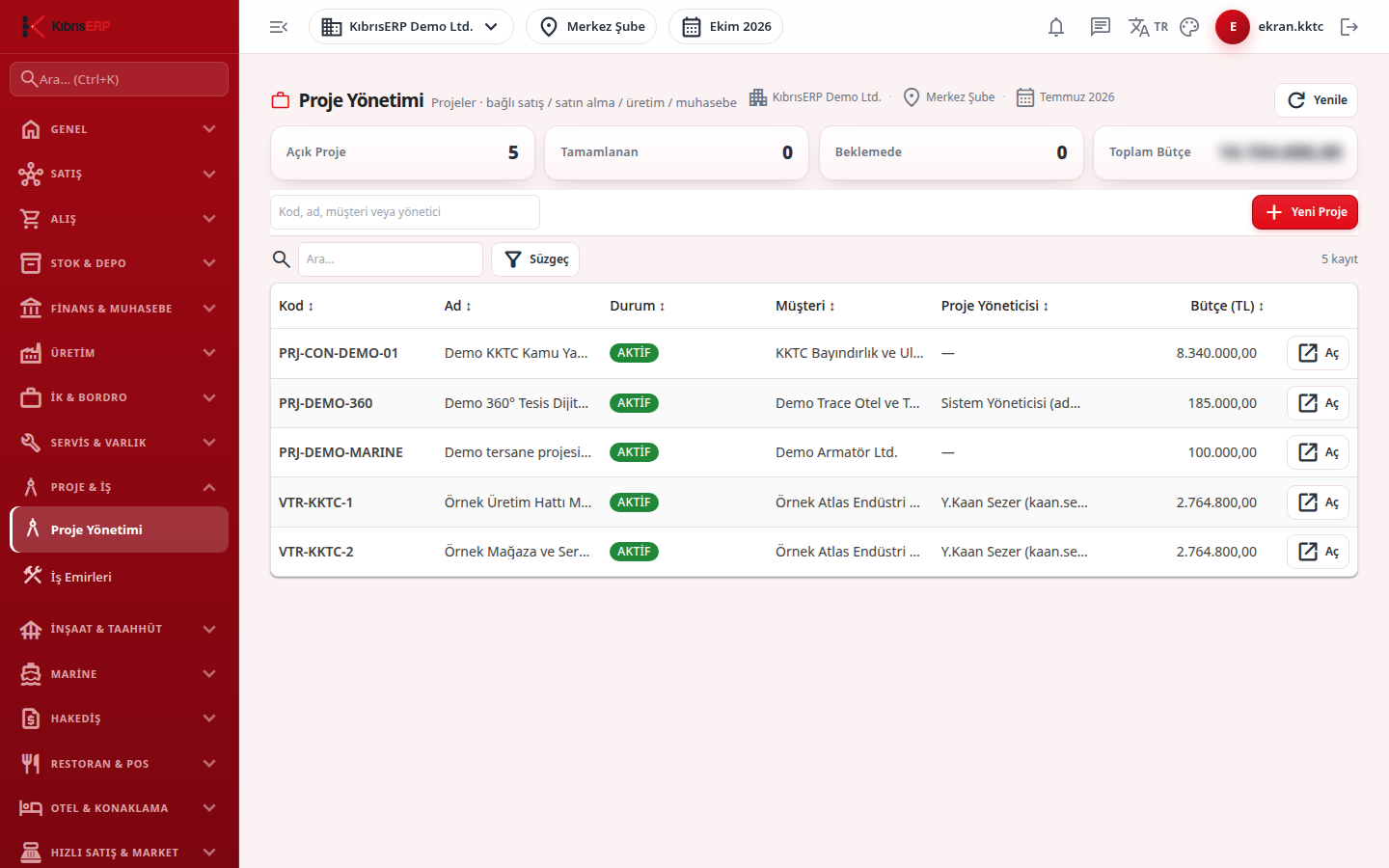Open the Ekim 2026 period picker
The width and height of the screenshot is (1389, 868).
click(x=725, y=27)
